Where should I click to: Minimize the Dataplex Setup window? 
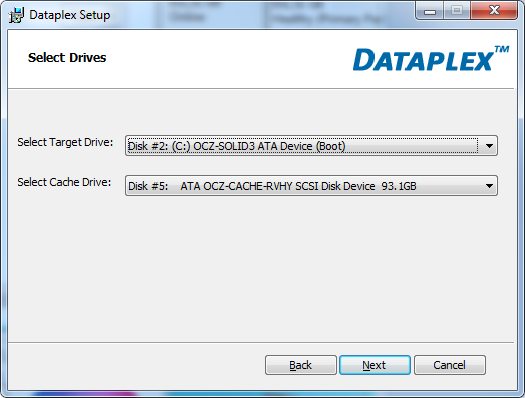[x=430, y=11]
